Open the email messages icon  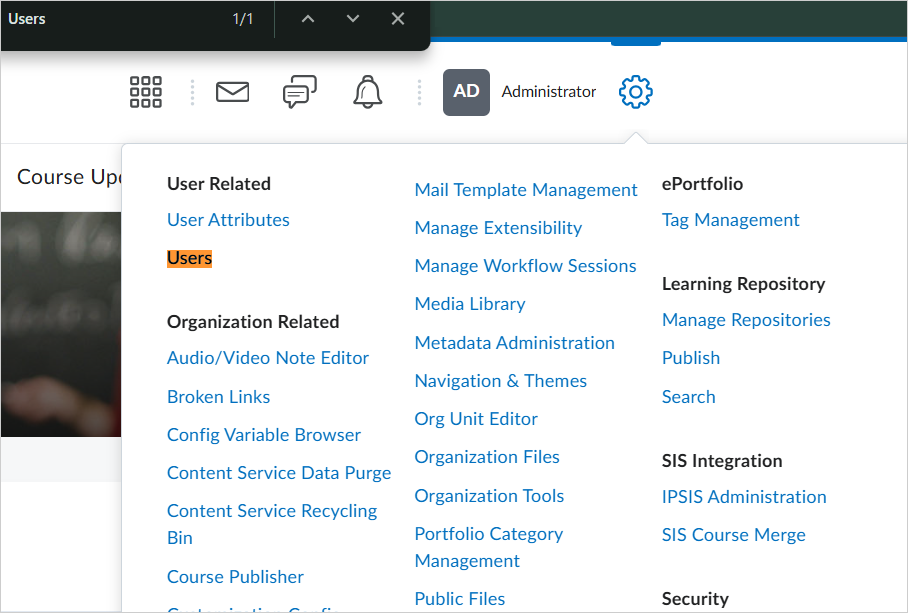point(232,91)
